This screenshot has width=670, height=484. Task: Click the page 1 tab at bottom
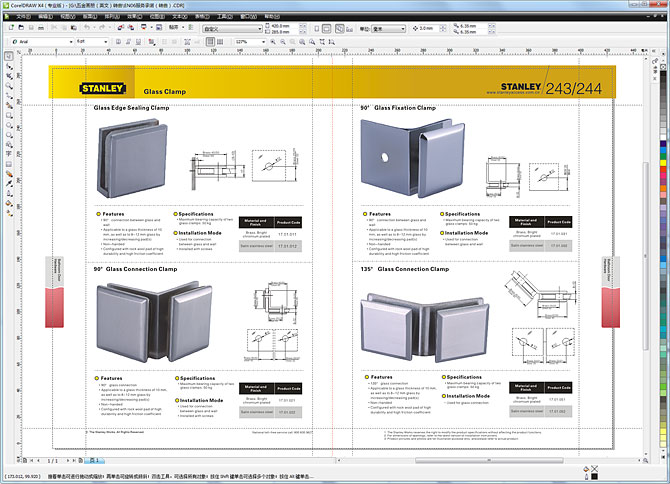[95, 461]
